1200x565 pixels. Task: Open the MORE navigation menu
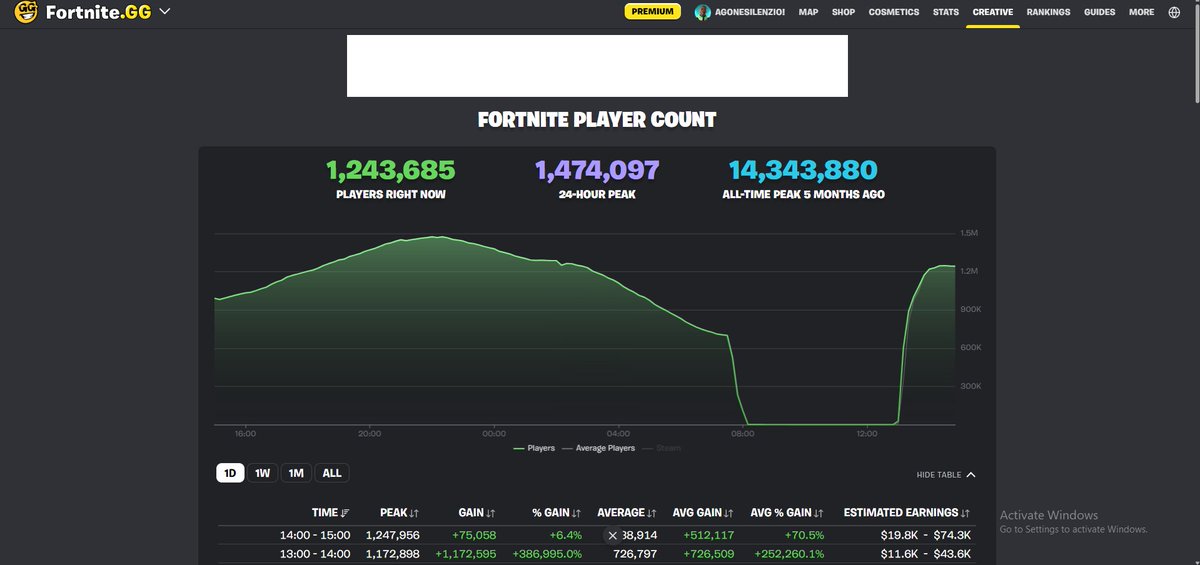[x=1141, y=12]
